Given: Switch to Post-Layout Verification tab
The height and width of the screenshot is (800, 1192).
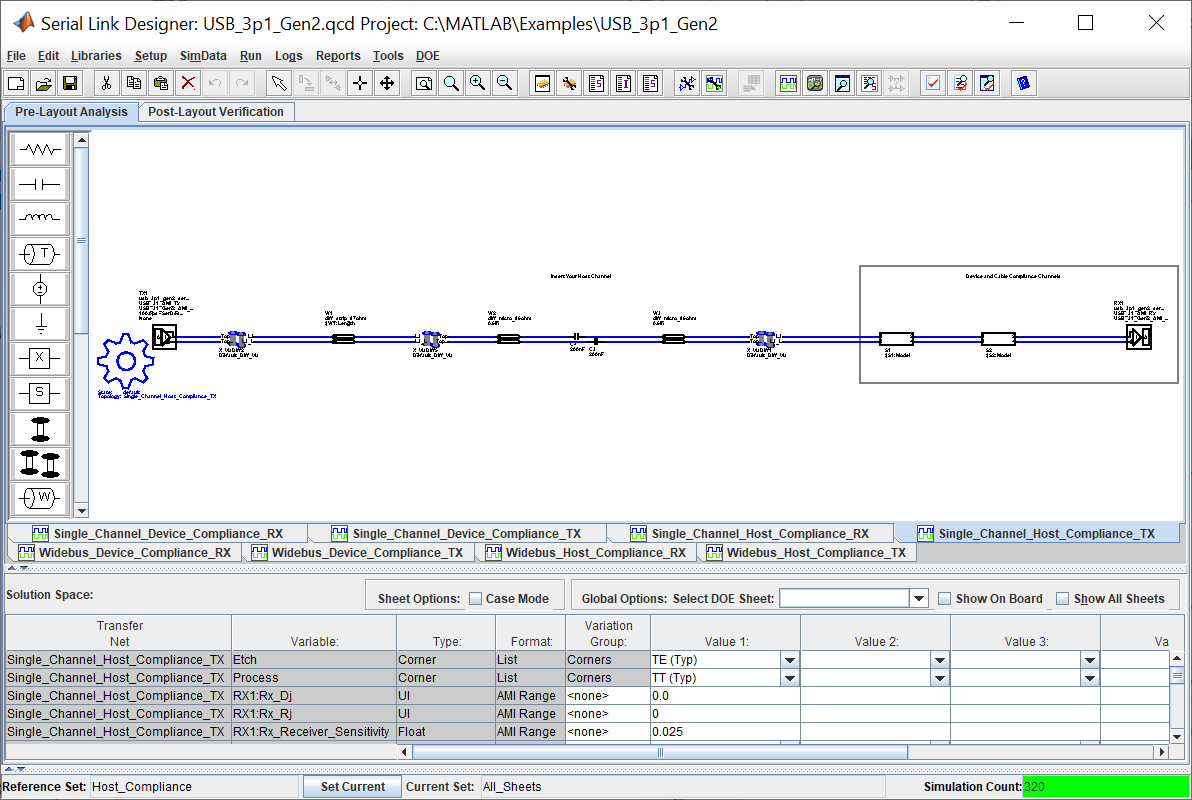Looking at the screenshot, I should (216, 112).
